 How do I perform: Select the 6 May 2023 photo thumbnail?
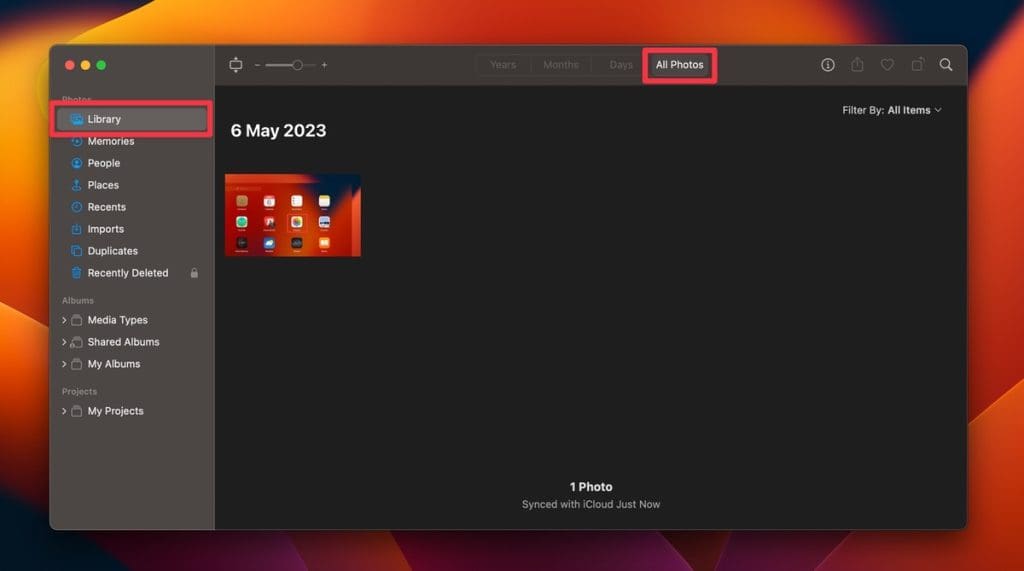pyautogui.click(x=293, y=215)
